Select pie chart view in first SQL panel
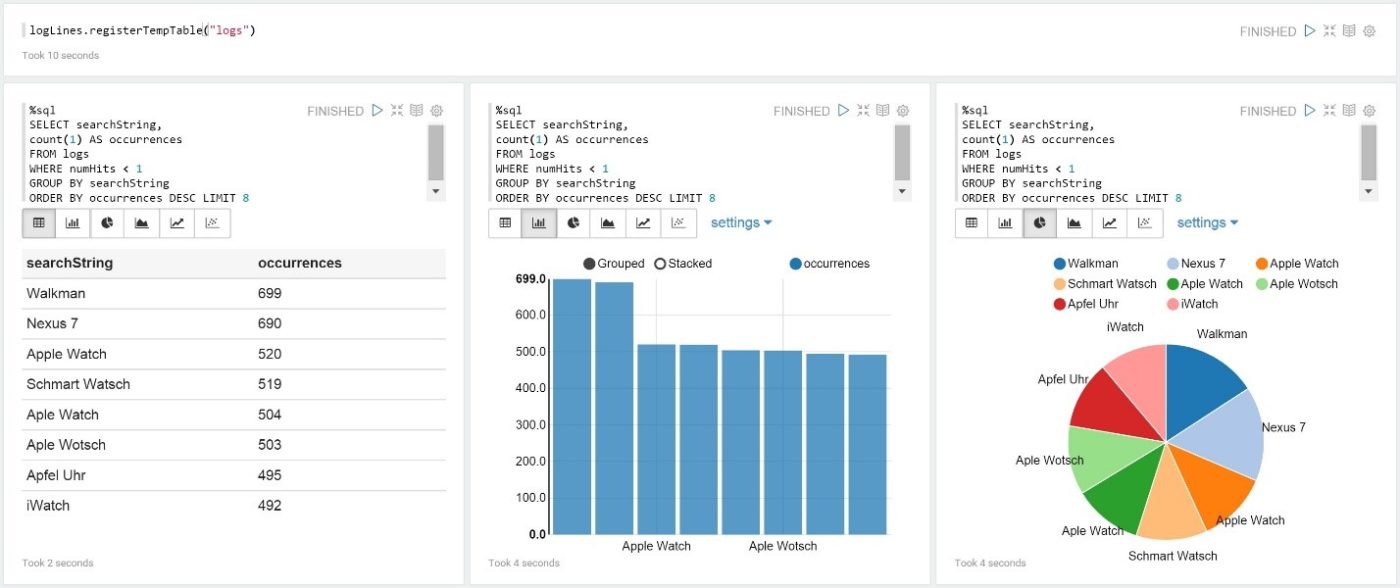The width and height of the screenshot is (1400, 588). coord(107,223)
